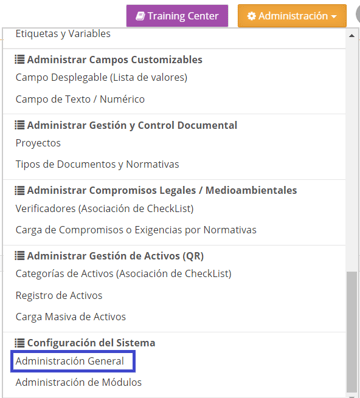Select Administración General menu entry
The height and width of the screenshot is (398, 360).
pos(70,361)
